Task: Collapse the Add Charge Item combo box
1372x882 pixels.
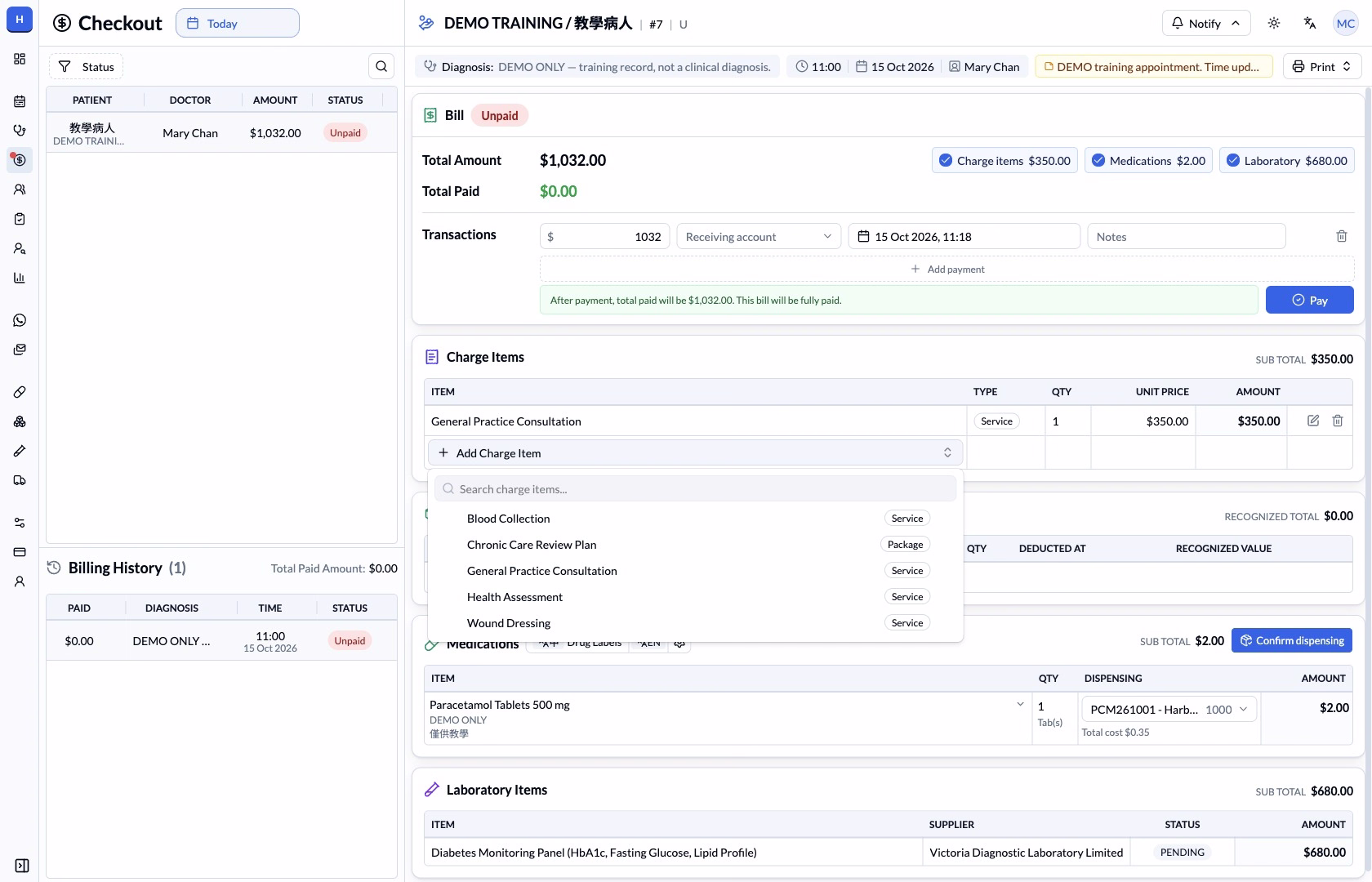Action: pos(695,452)
